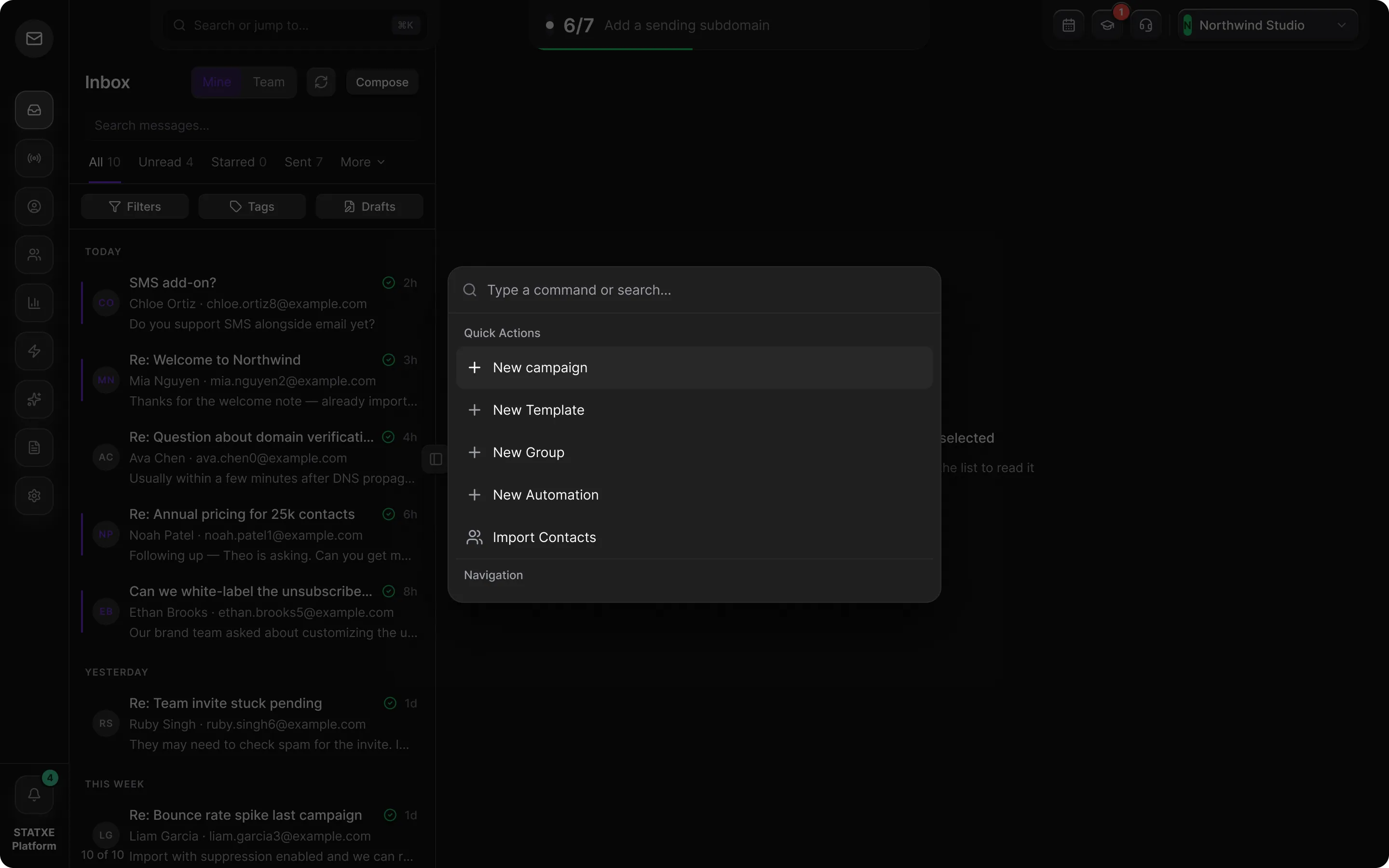Open Re: Team invite stuck pending message

252,723
